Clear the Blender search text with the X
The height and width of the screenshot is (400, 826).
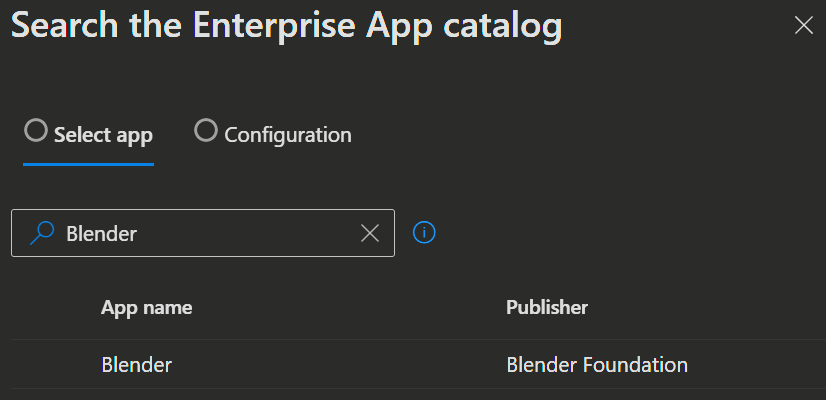click(x=370, y=233)
